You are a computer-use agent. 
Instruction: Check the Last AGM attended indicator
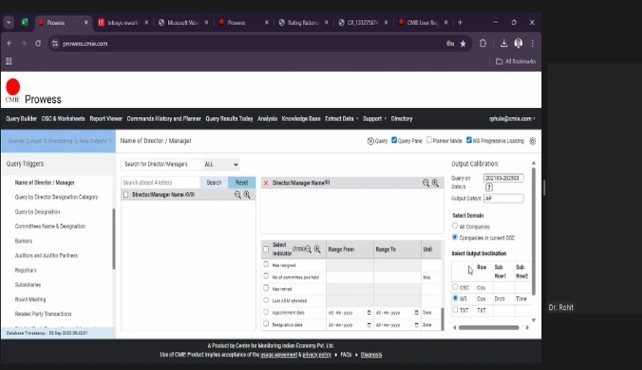266,300
